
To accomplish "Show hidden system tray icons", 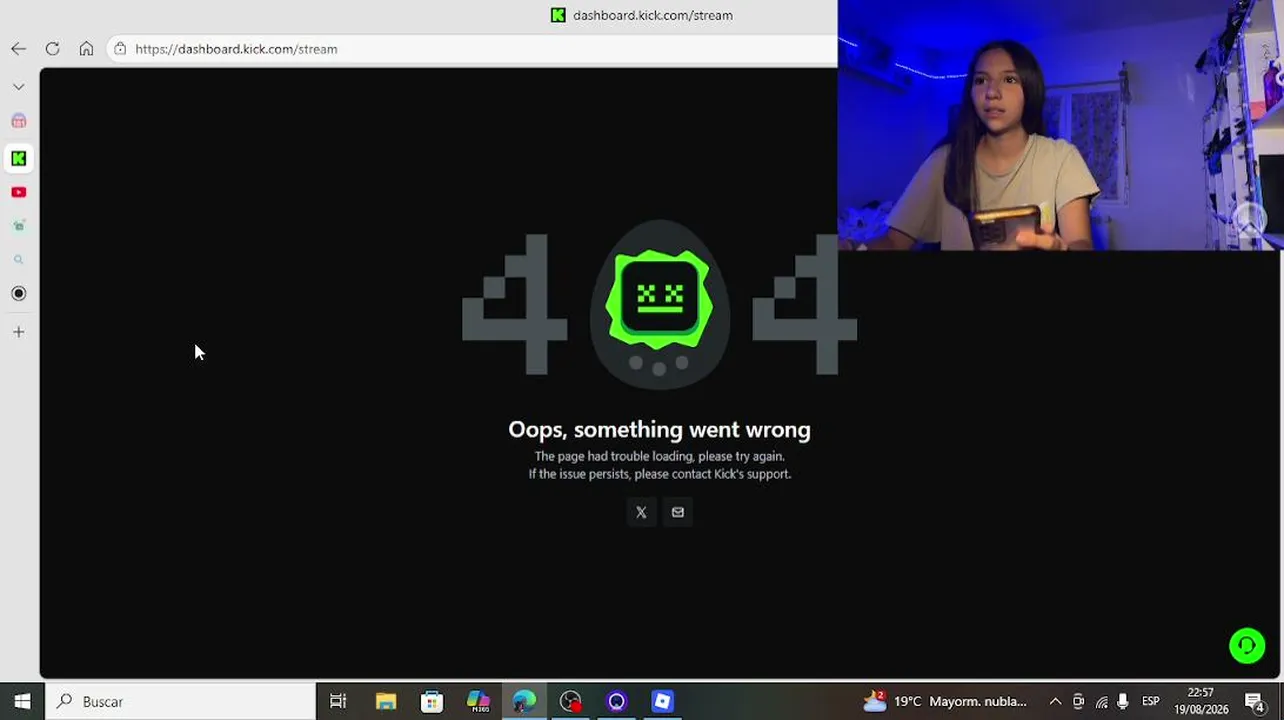I will 1055,701.
